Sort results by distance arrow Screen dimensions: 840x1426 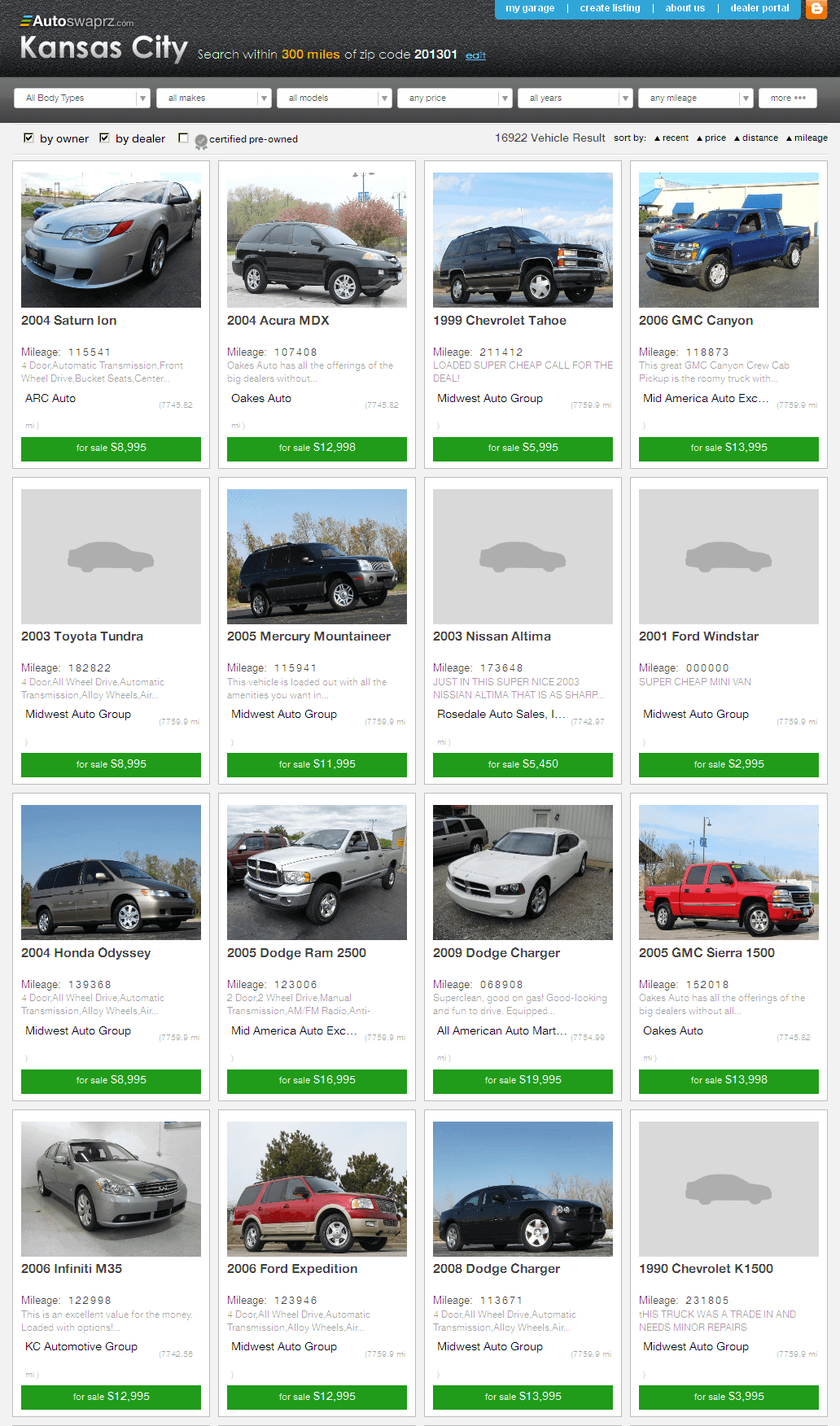(x=737, y=138)
